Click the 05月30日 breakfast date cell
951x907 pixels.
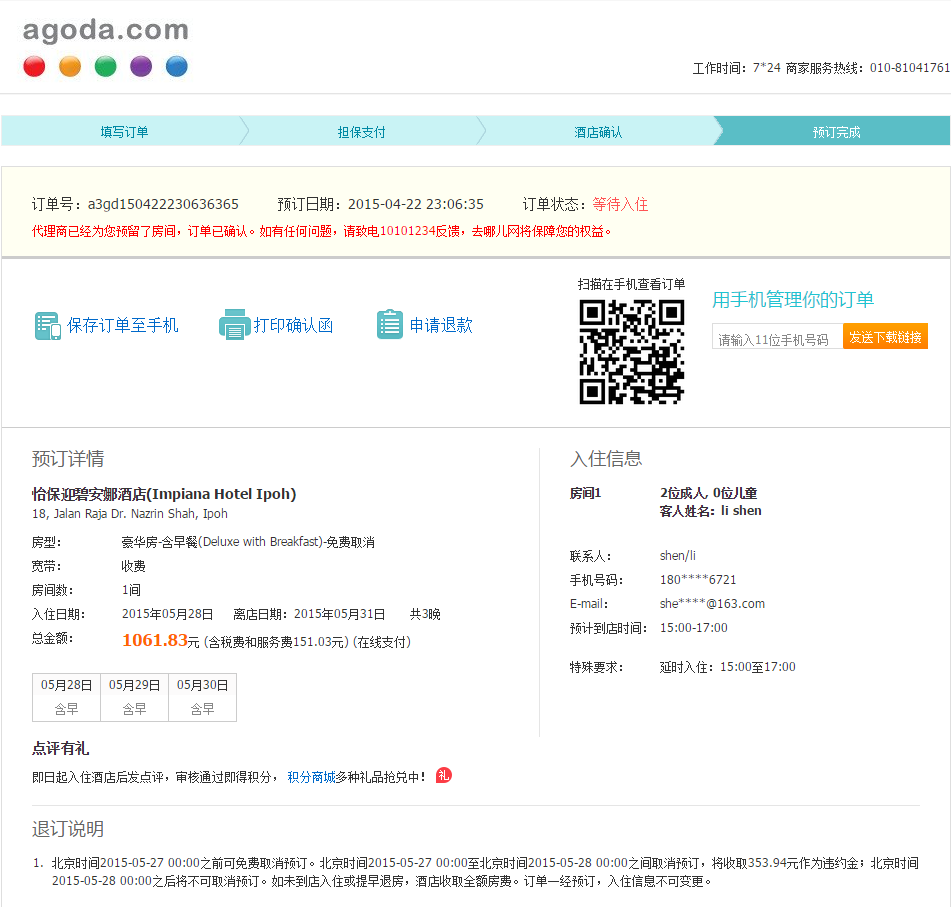tap(202, 697)
